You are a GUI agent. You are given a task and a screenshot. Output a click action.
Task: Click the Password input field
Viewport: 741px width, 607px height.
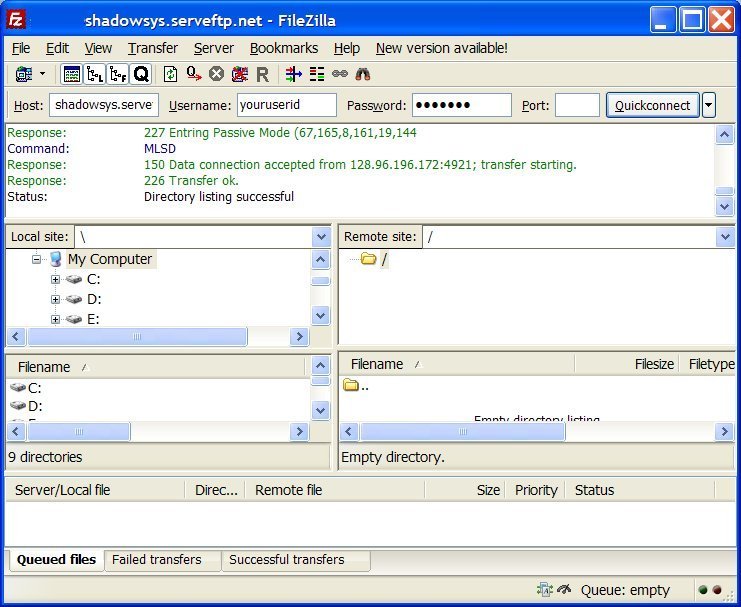click(462, 105)
